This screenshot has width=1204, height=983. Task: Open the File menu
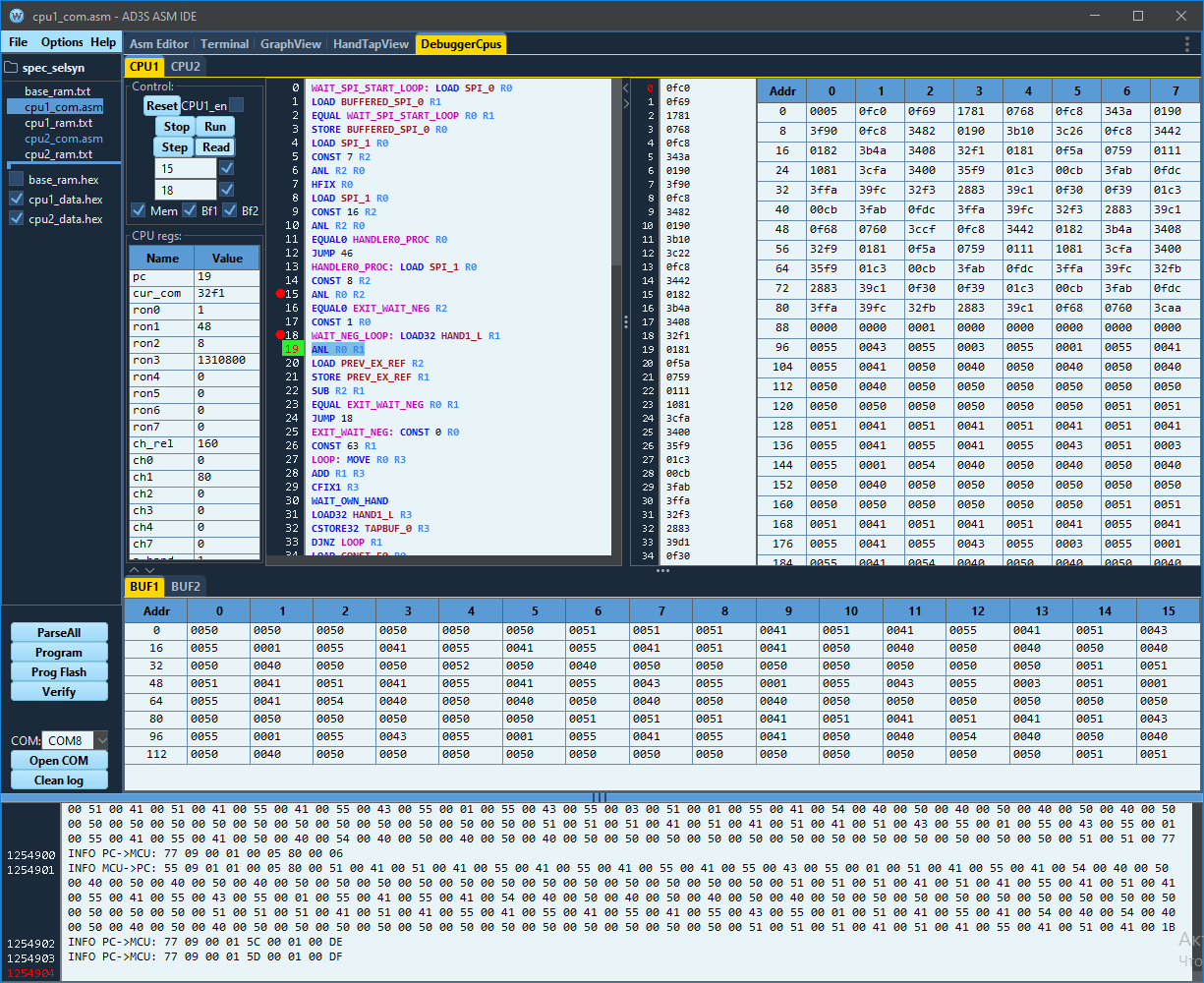19,42
